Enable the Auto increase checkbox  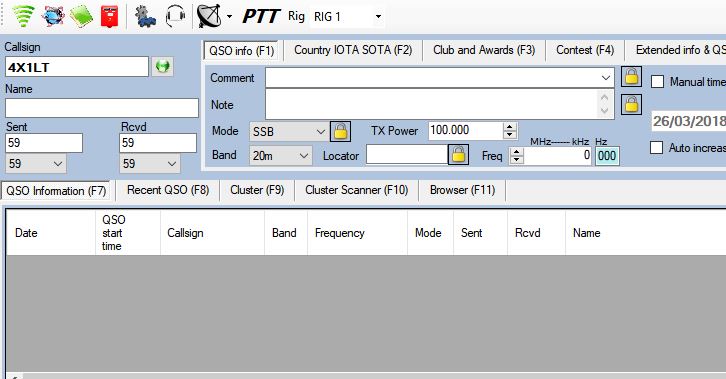[657, 148]
